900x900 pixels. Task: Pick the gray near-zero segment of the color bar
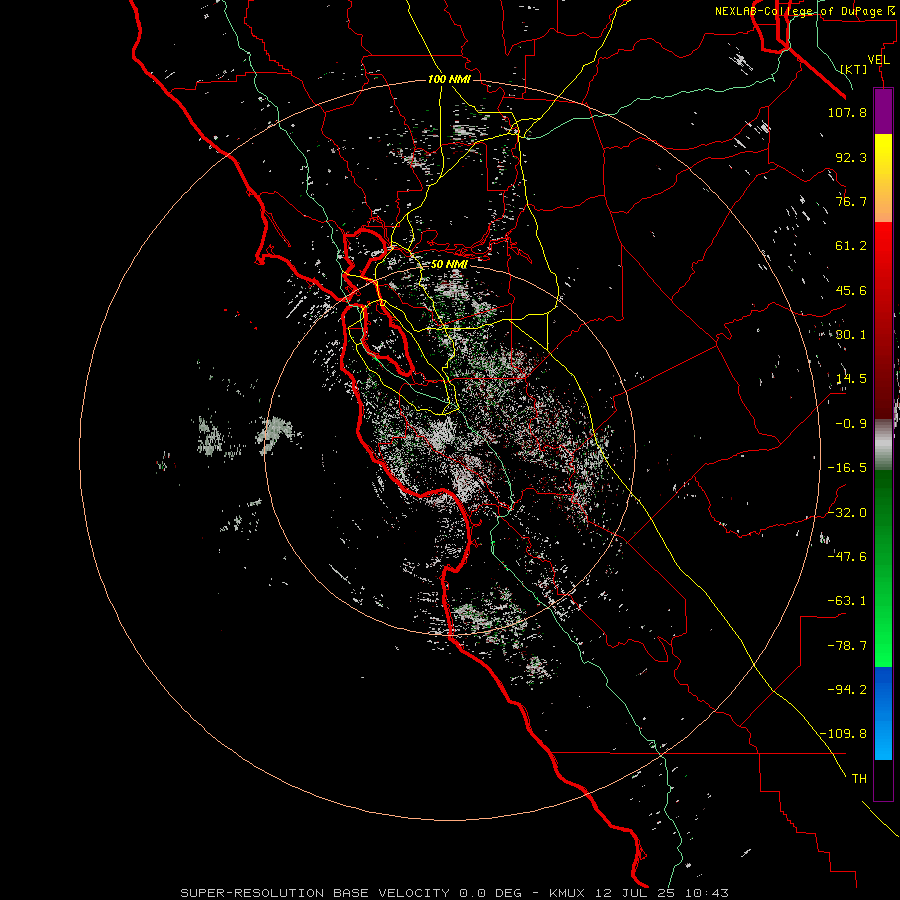coord(883,445)
